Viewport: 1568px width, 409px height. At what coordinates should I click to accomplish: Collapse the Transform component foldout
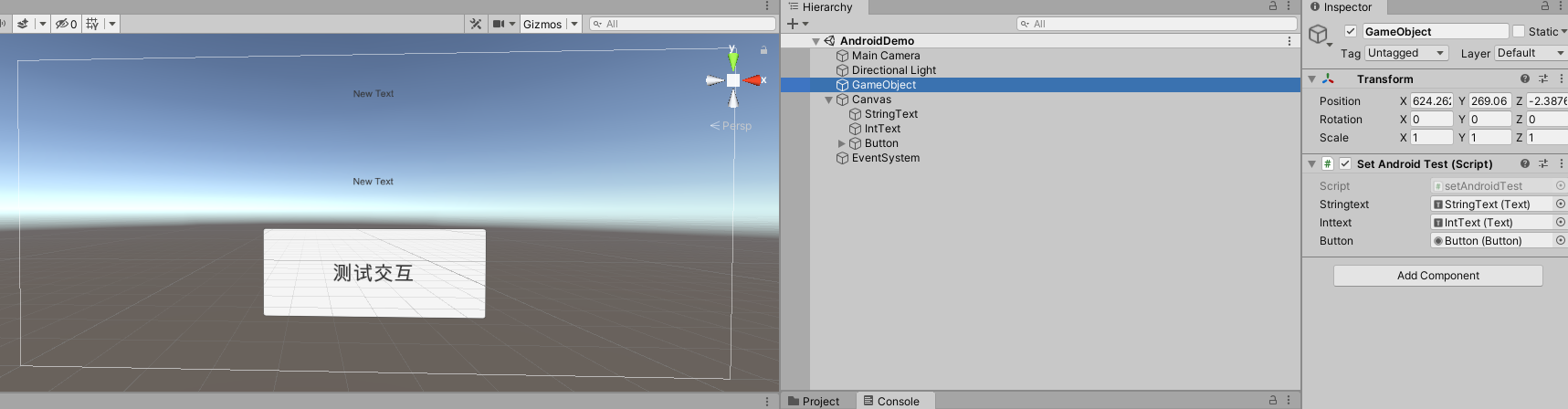tap(1311, 79)
